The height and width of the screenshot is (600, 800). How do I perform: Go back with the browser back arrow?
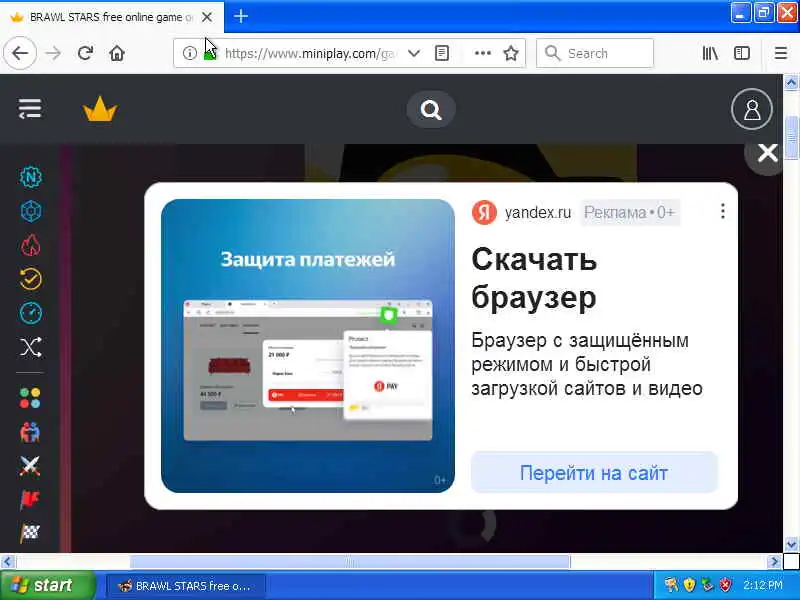coord(20,53)
